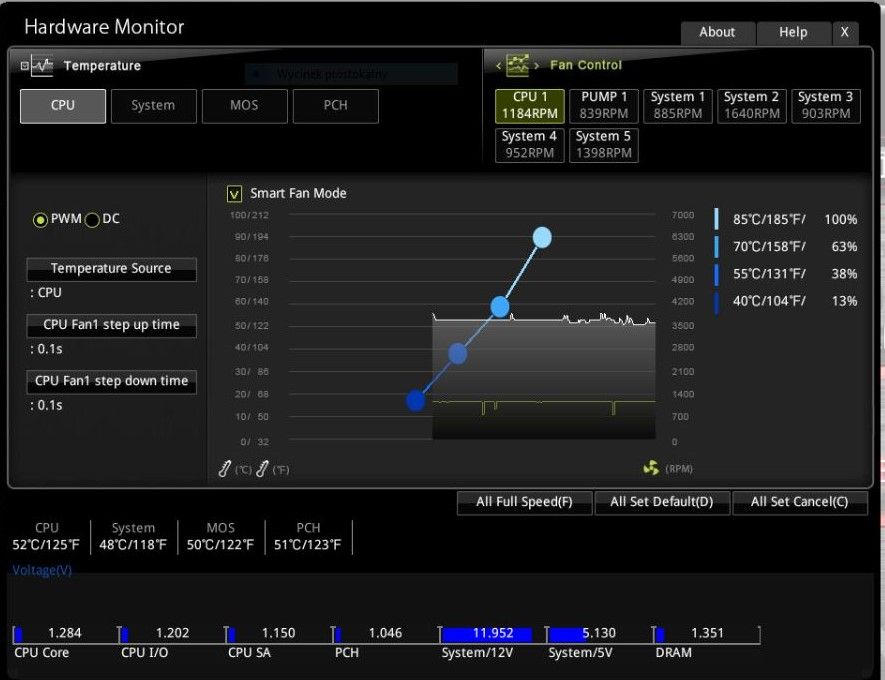885x680 pixels.
Task: Select the PUMP 1 fan tab
Action: (604, 106)
